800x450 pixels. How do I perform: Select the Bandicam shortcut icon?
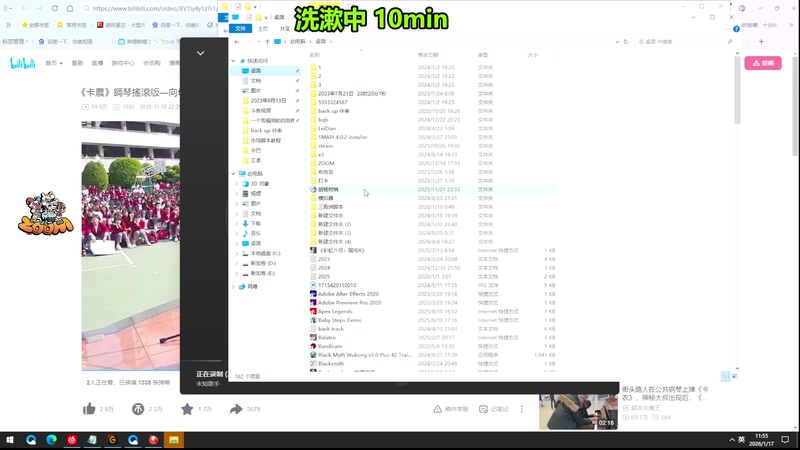click(313, 346)
